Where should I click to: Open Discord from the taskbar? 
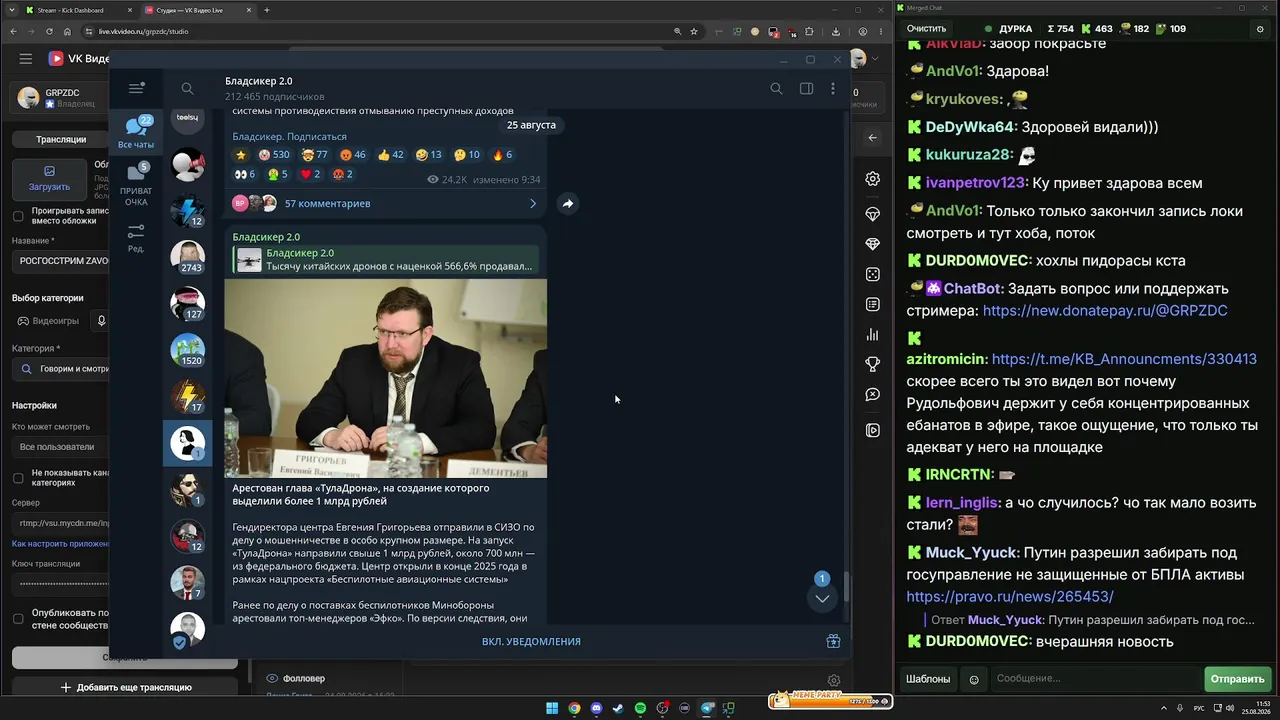click(x=596, y=708)
